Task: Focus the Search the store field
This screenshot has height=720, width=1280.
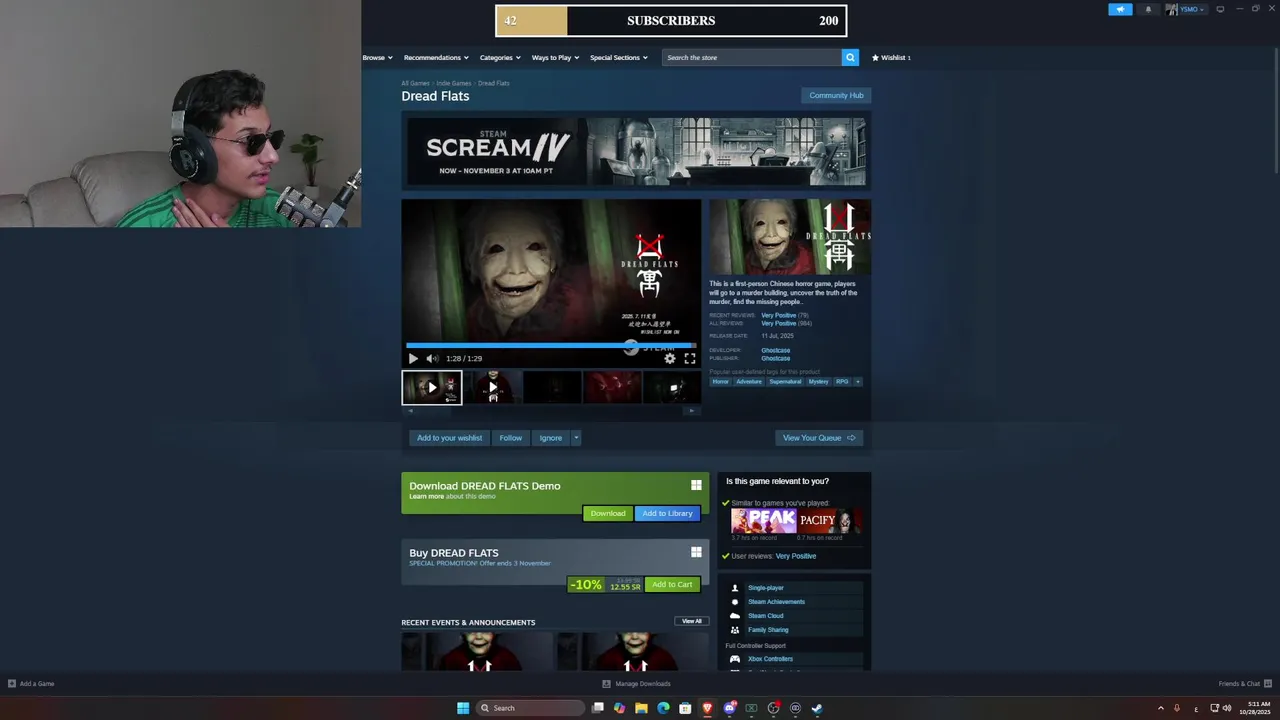Action: (x=751, y=57)
